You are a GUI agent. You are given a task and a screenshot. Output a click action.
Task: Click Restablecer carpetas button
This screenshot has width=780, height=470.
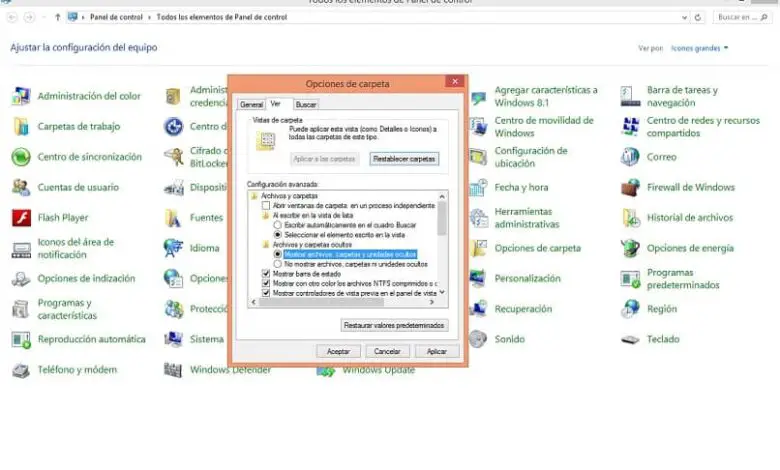(404, 159)
